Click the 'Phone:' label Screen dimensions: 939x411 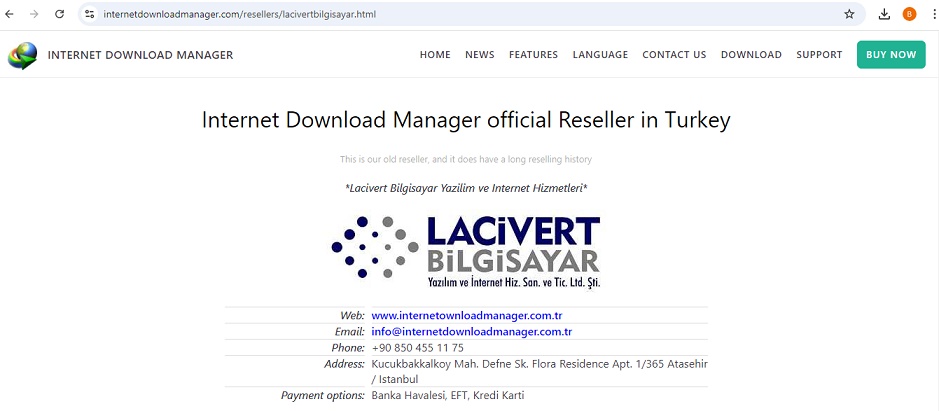[x=348, y=347]
